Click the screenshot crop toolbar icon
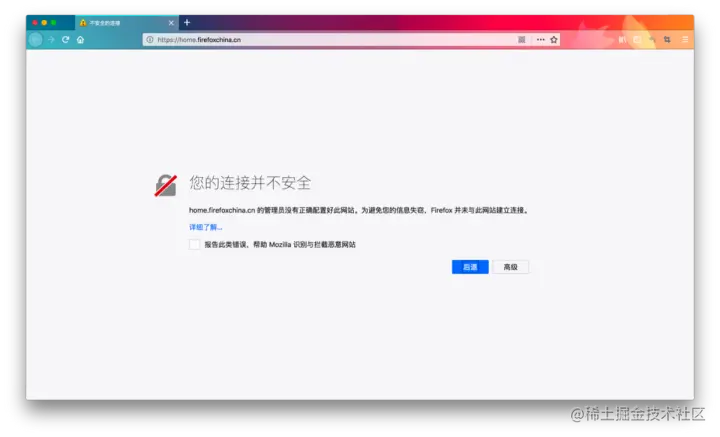The height and width of the screenshot is (437, 720). tap(667, 40)
